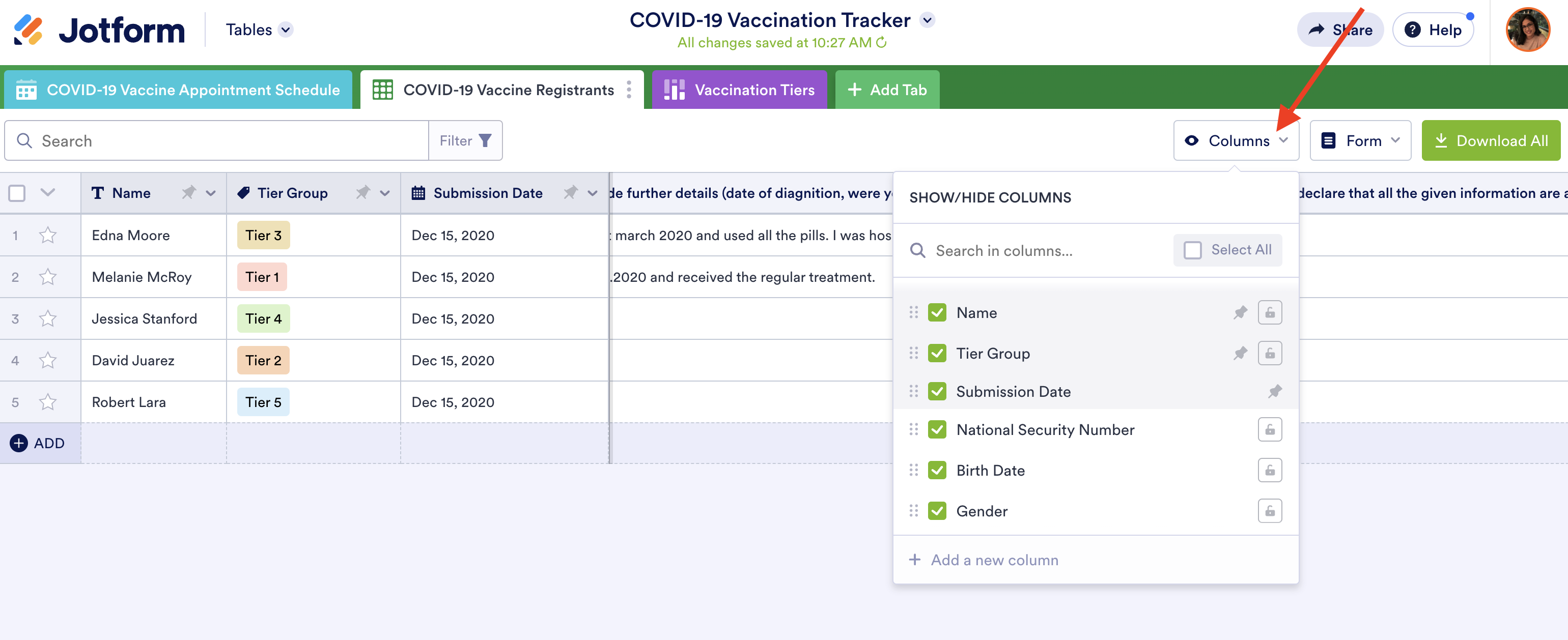
Task: Check the Select All checkbox
Action: (1192, 250)
